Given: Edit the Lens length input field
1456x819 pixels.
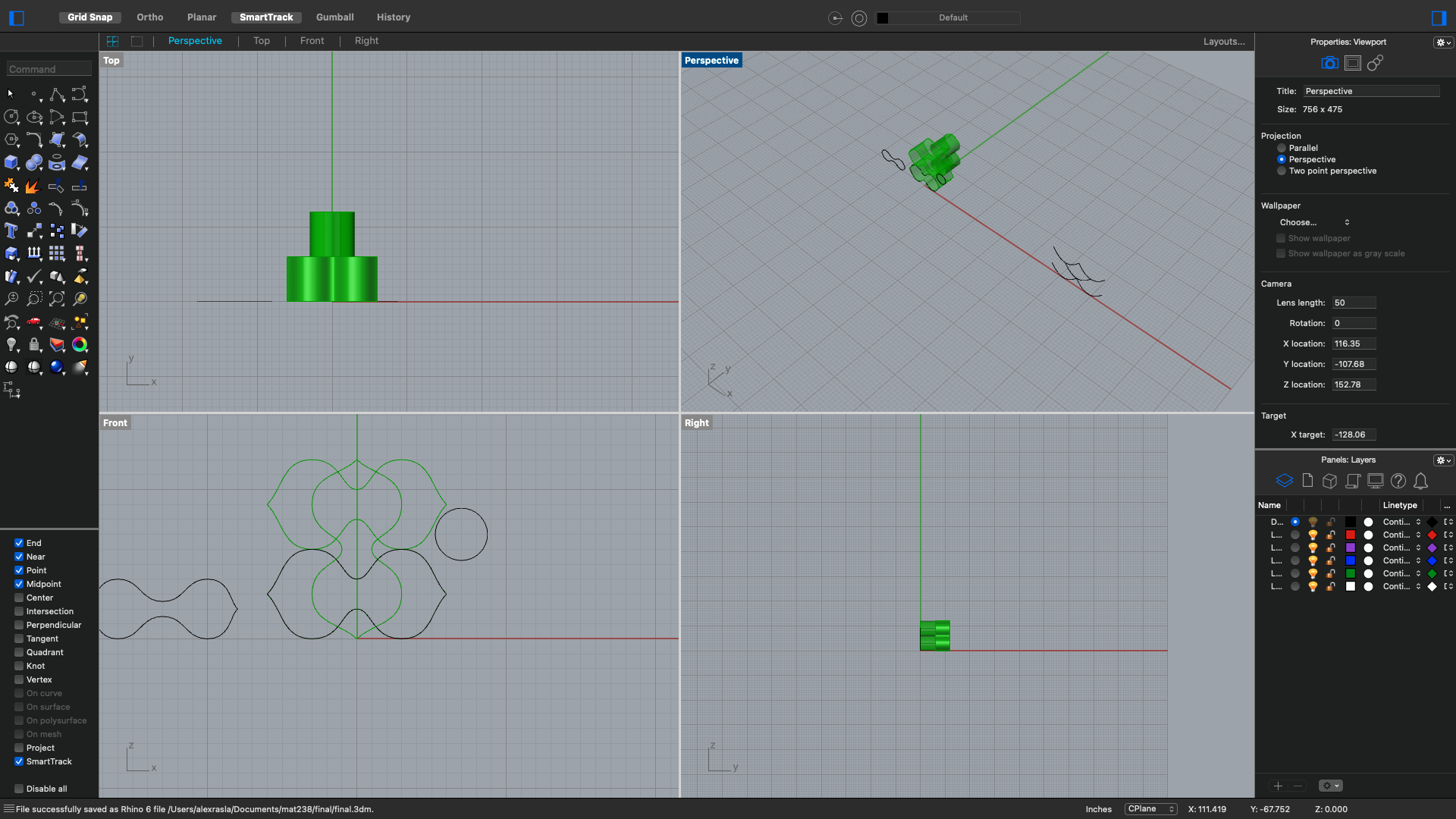Looking at the screenshot, I should coord(1354,302).
